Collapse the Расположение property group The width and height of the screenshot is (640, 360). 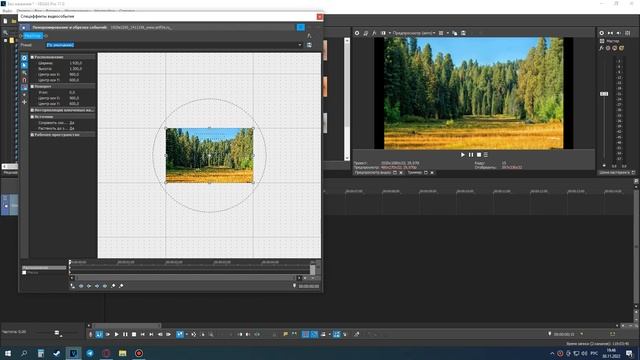(32, 57)
